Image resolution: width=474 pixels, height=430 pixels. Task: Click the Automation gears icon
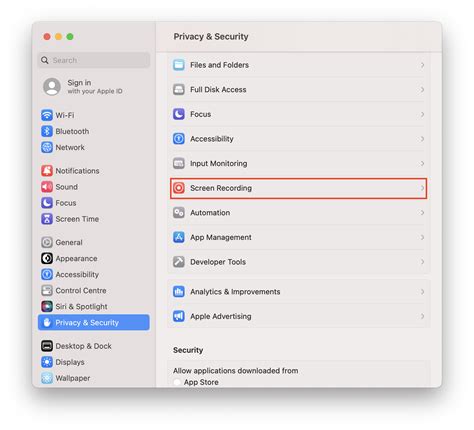click(179, 213)
